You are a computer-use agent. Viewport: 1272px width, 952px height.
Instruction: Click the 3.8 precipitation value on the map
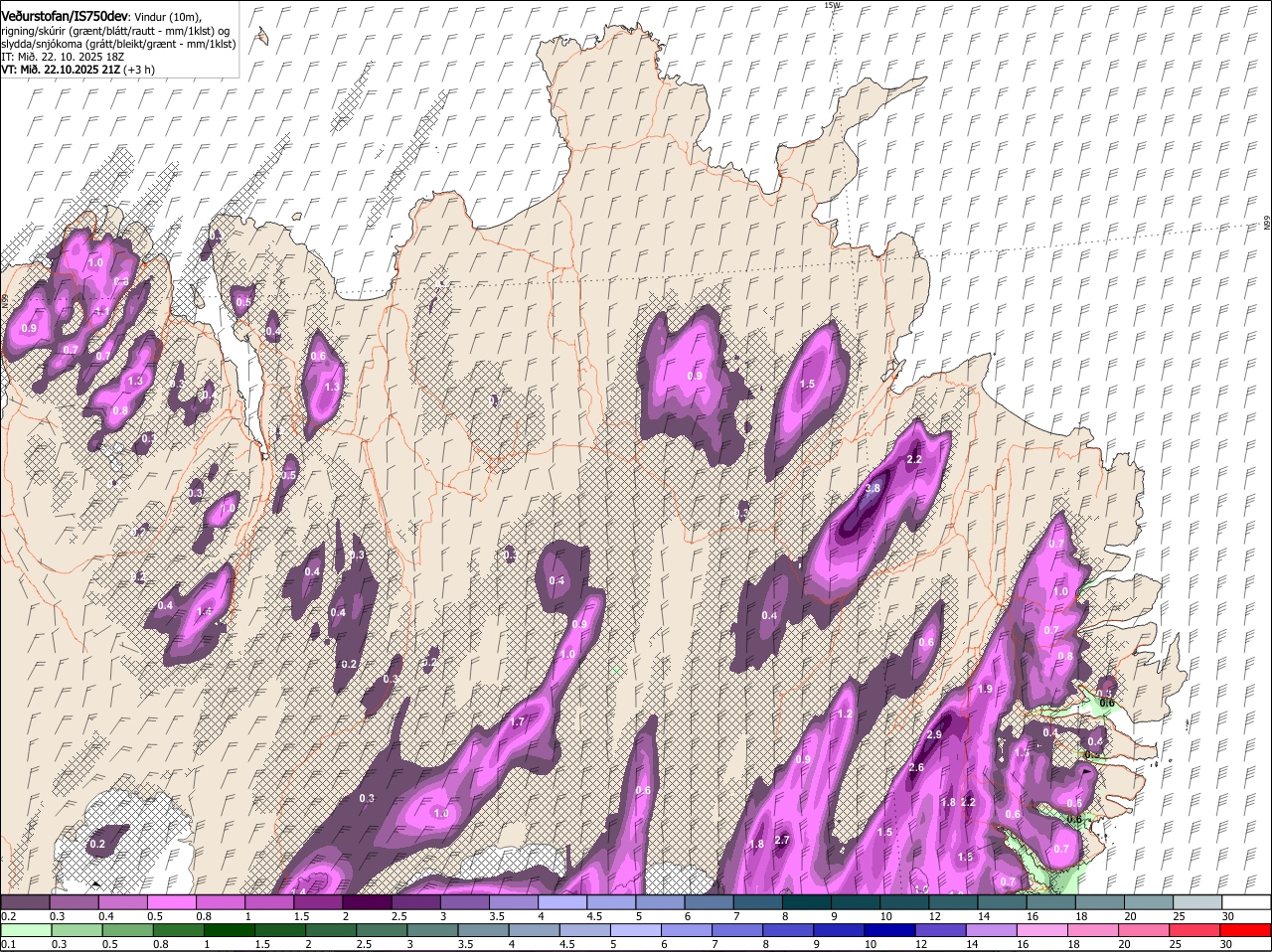874,488
